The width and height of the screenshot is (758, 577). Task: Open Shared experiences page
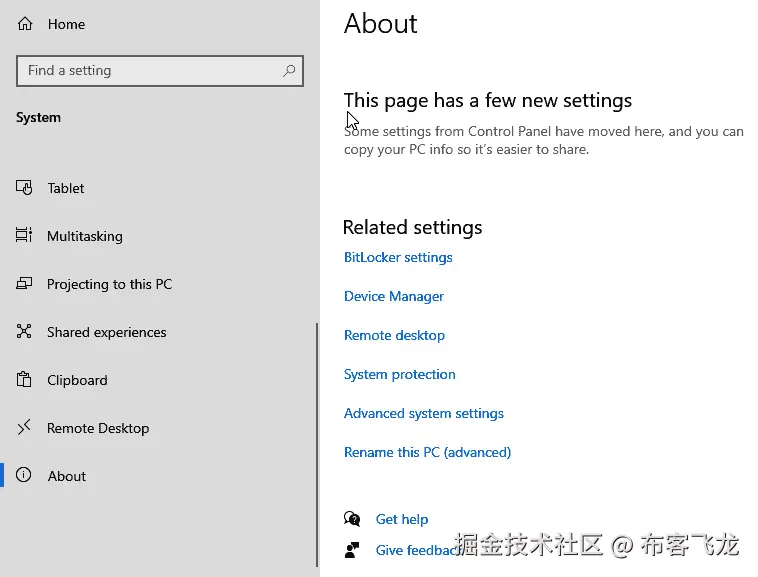[x=160, y=332]
